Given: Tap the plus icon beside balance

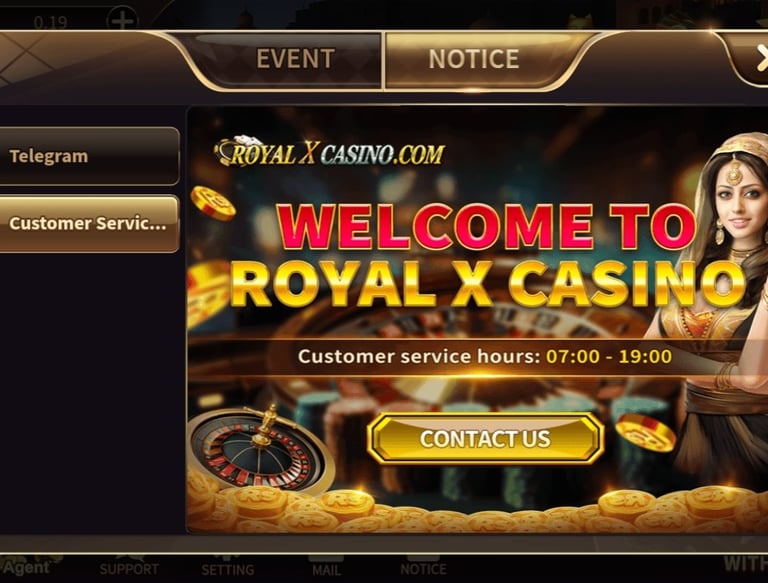Looking at the screenshot, I should coord(122,19).
